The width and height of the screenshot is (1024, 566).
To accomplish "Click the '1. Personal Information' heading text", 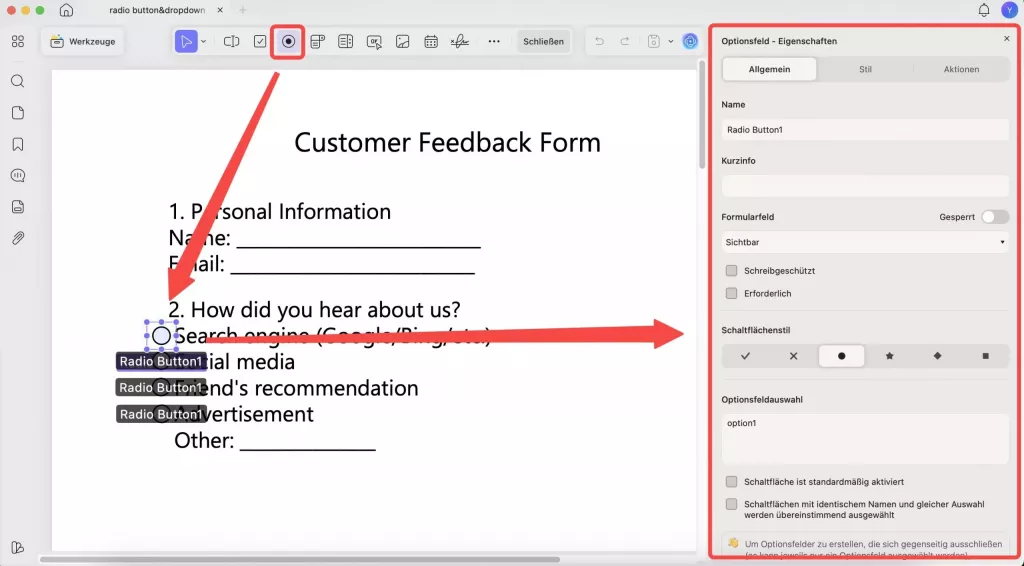I will [280, 212].
